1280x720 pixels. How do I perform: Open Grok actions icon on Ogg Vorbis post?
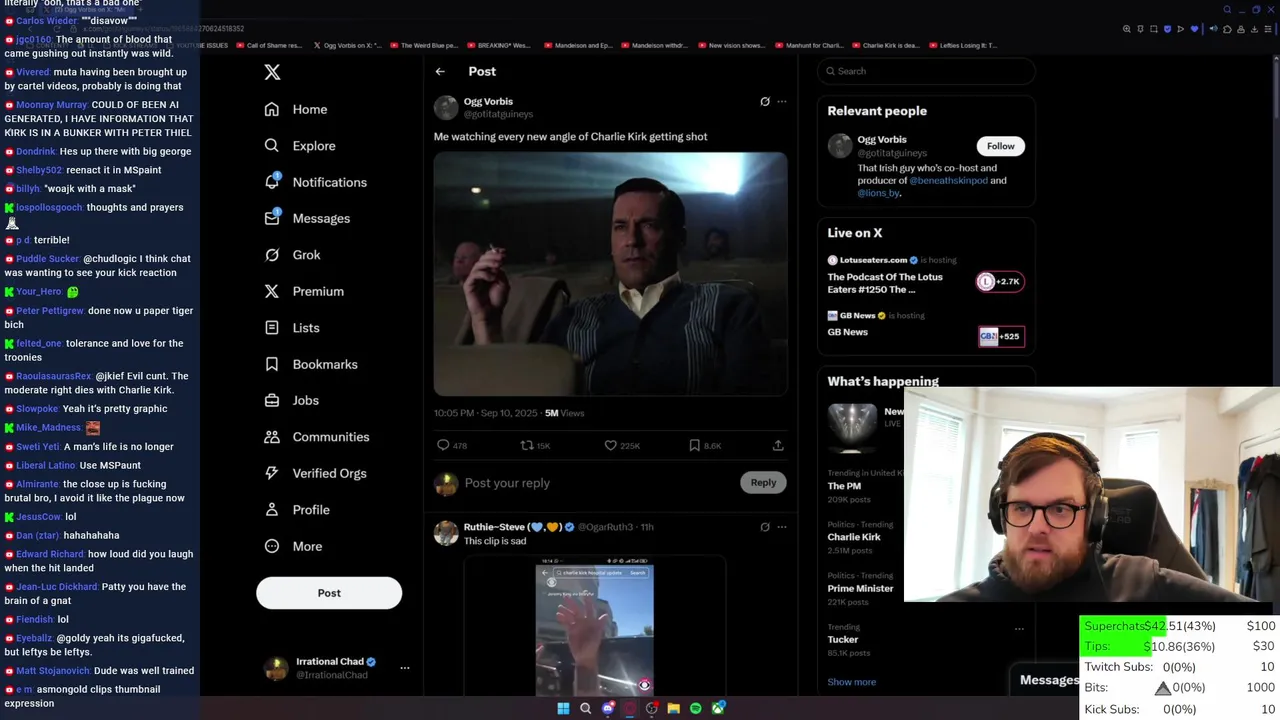[x=765, y=101]
